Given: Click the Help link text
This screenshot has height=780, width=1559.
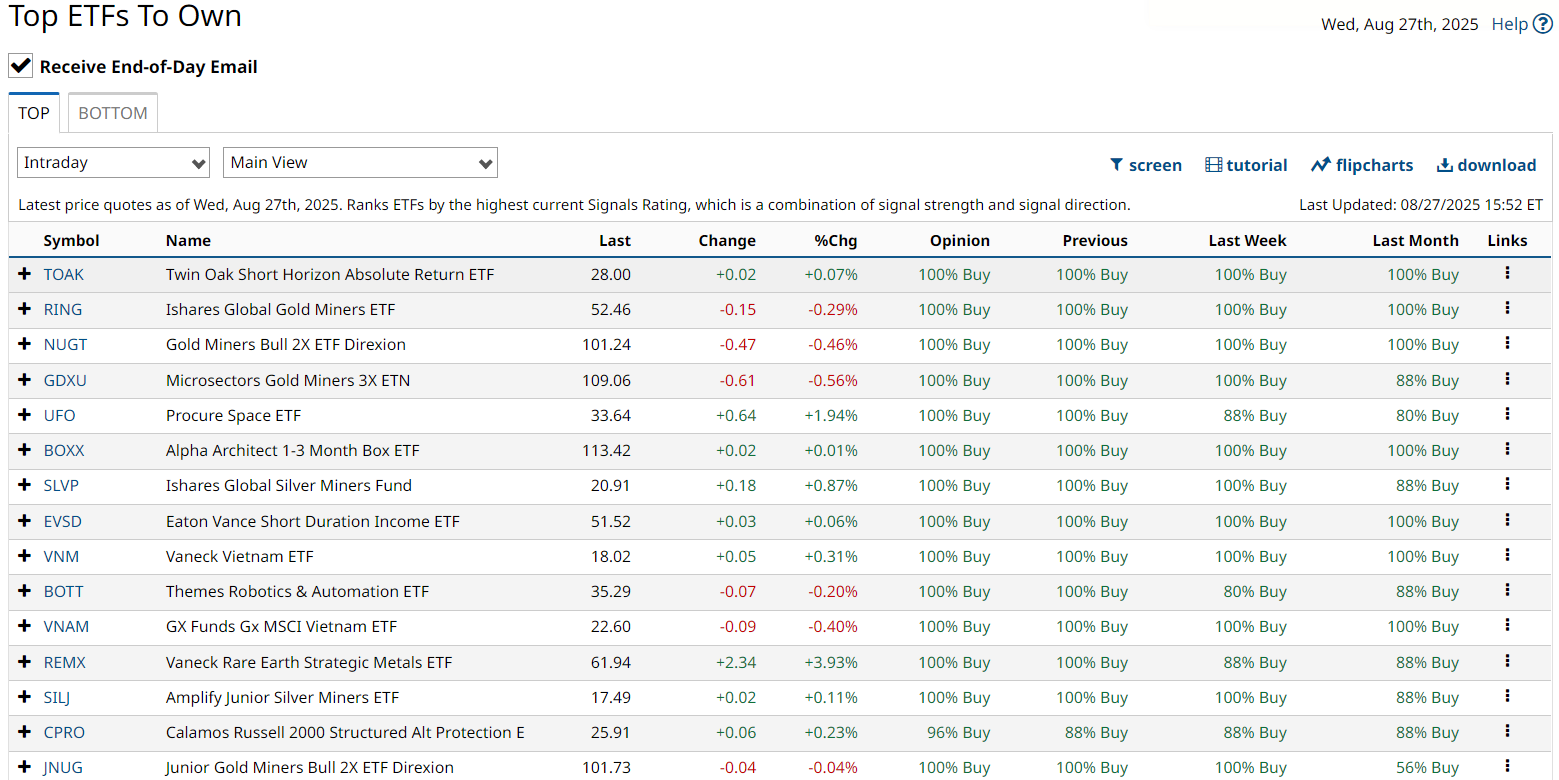Looking at the screenshot, I should [1509, 24].
